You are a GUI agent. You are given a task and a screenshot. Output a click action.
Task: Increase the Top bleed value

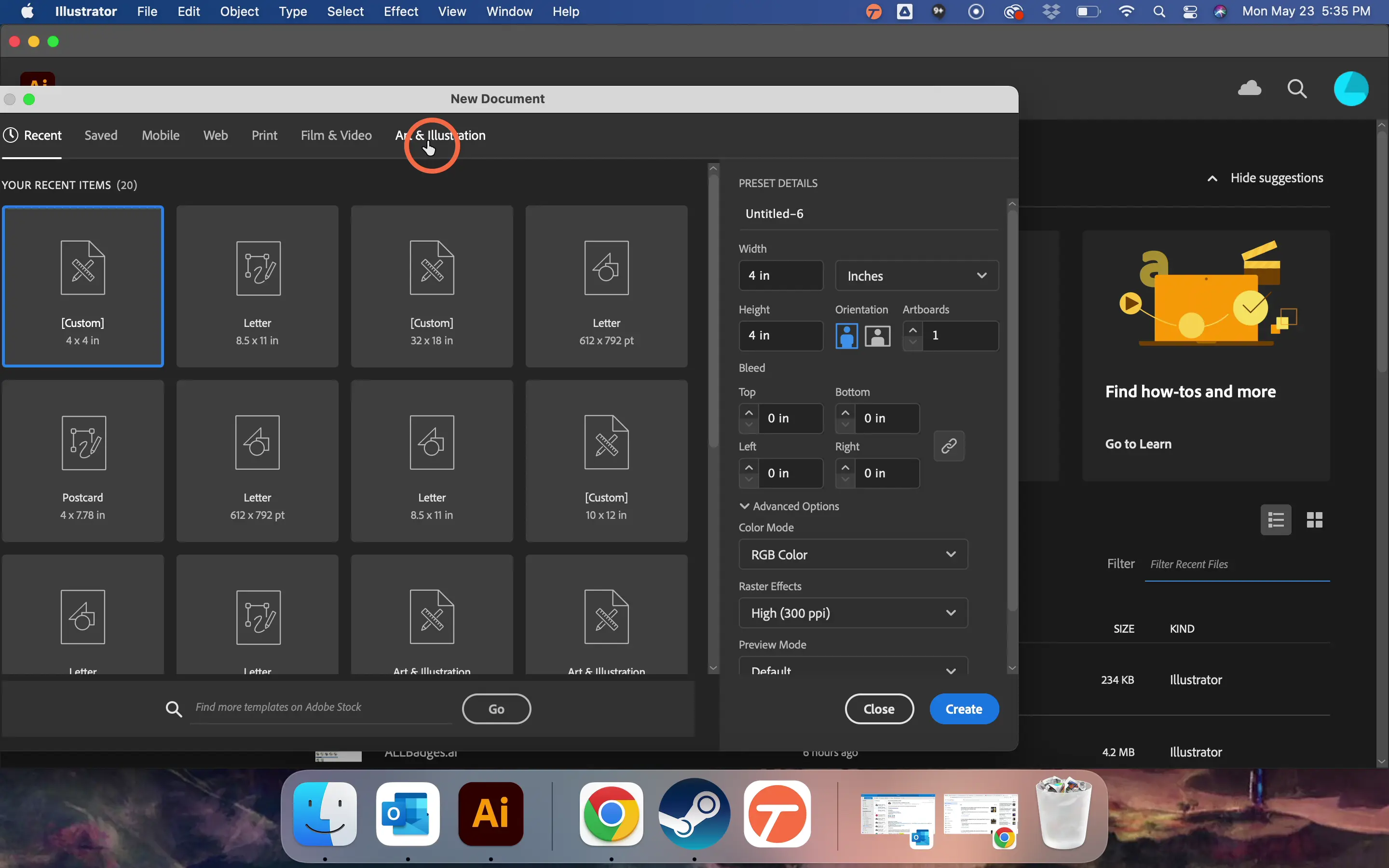pos(749,413)
